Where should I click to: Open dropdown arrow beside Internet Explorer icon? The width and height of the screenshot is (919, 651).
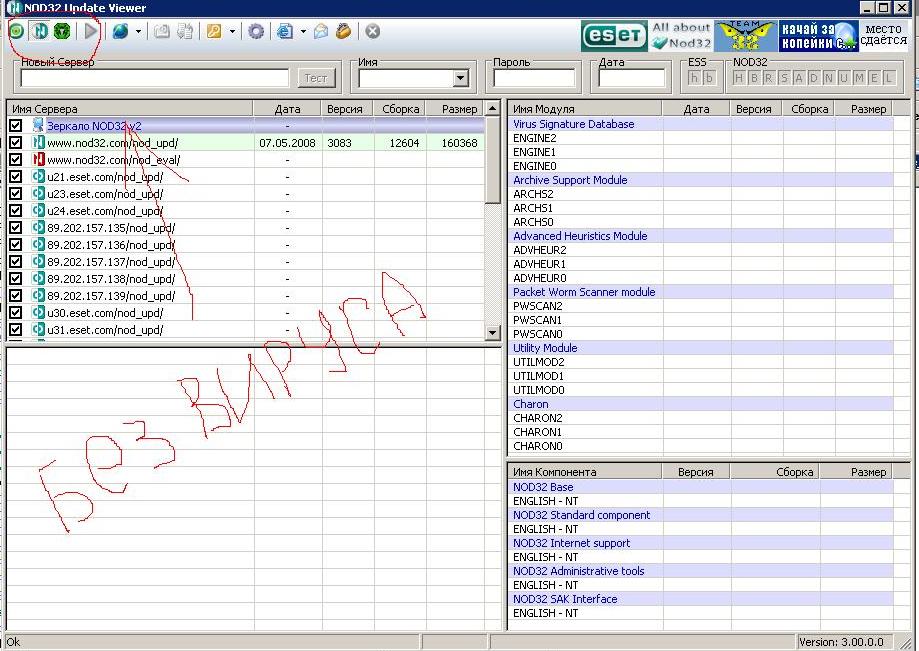point(303,31)
